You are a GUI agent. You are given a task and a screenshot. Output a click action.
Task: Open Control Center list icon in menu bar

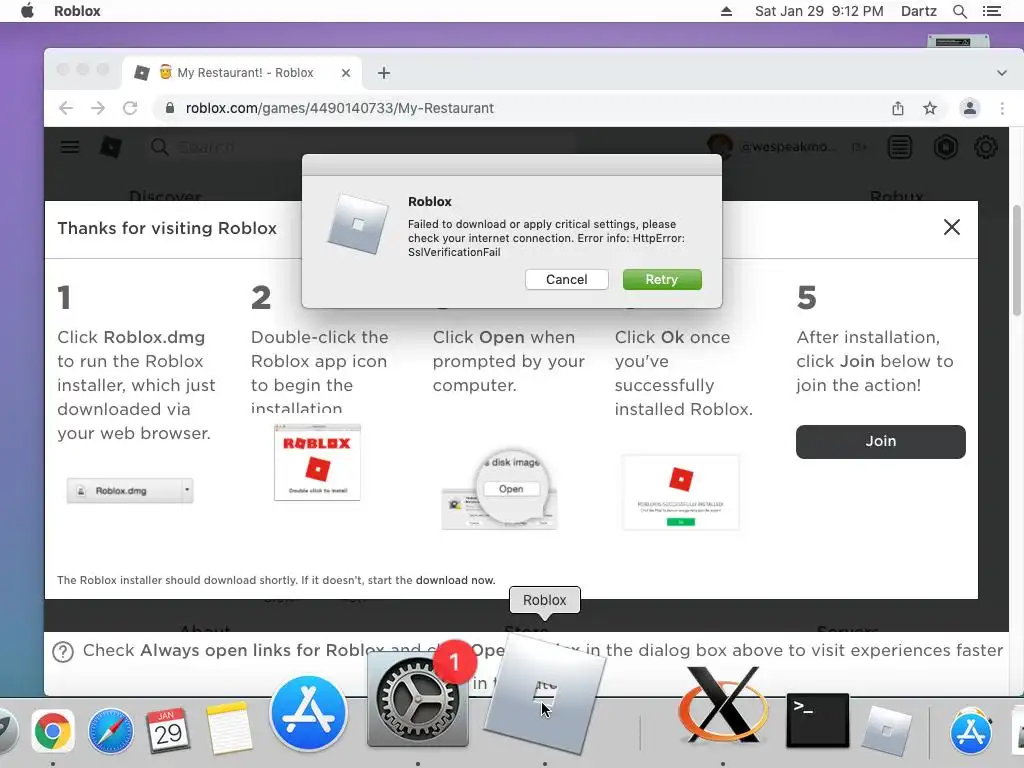click(x=991, y=11)
